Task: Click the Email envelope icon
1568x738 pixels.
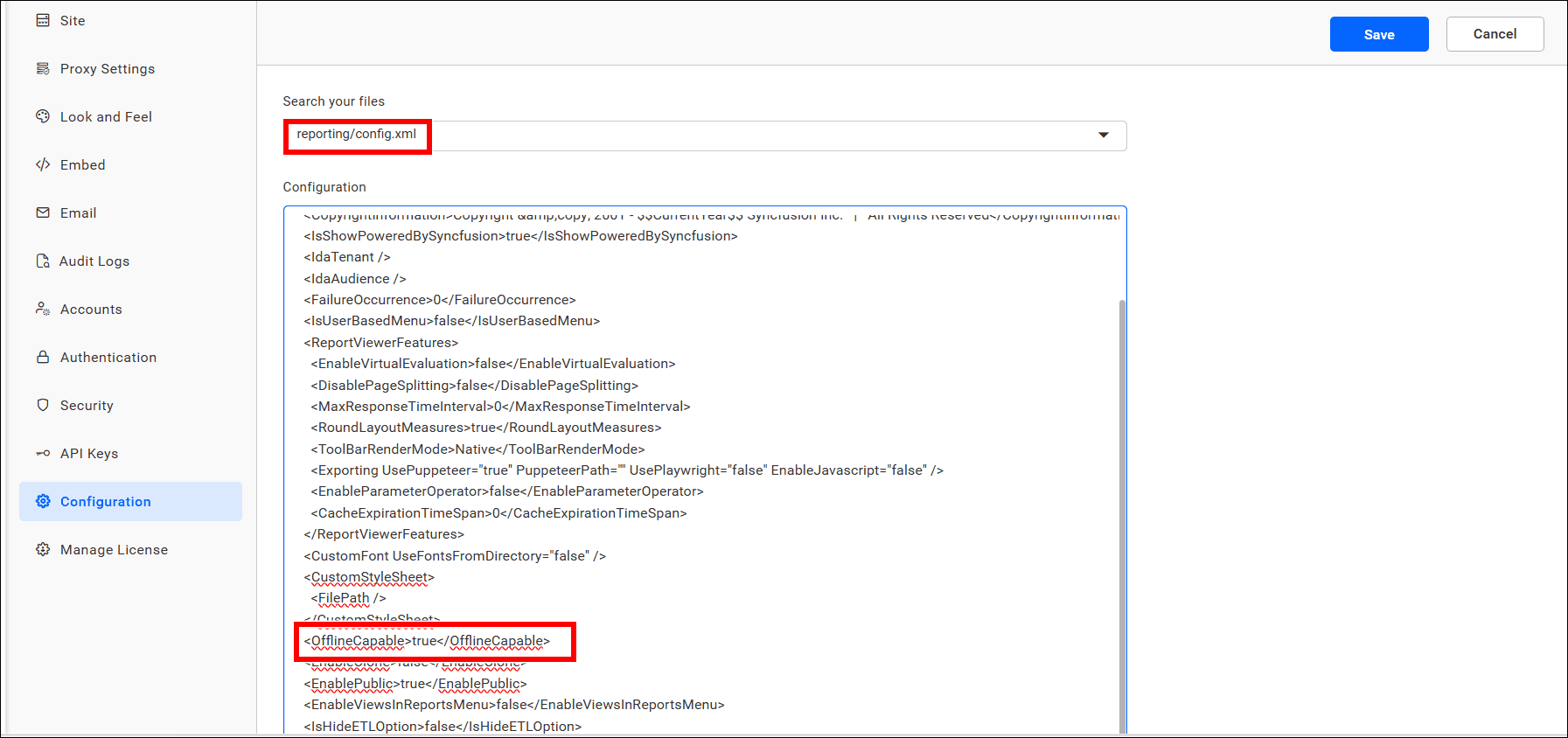Action: click(x=43, y=212)
